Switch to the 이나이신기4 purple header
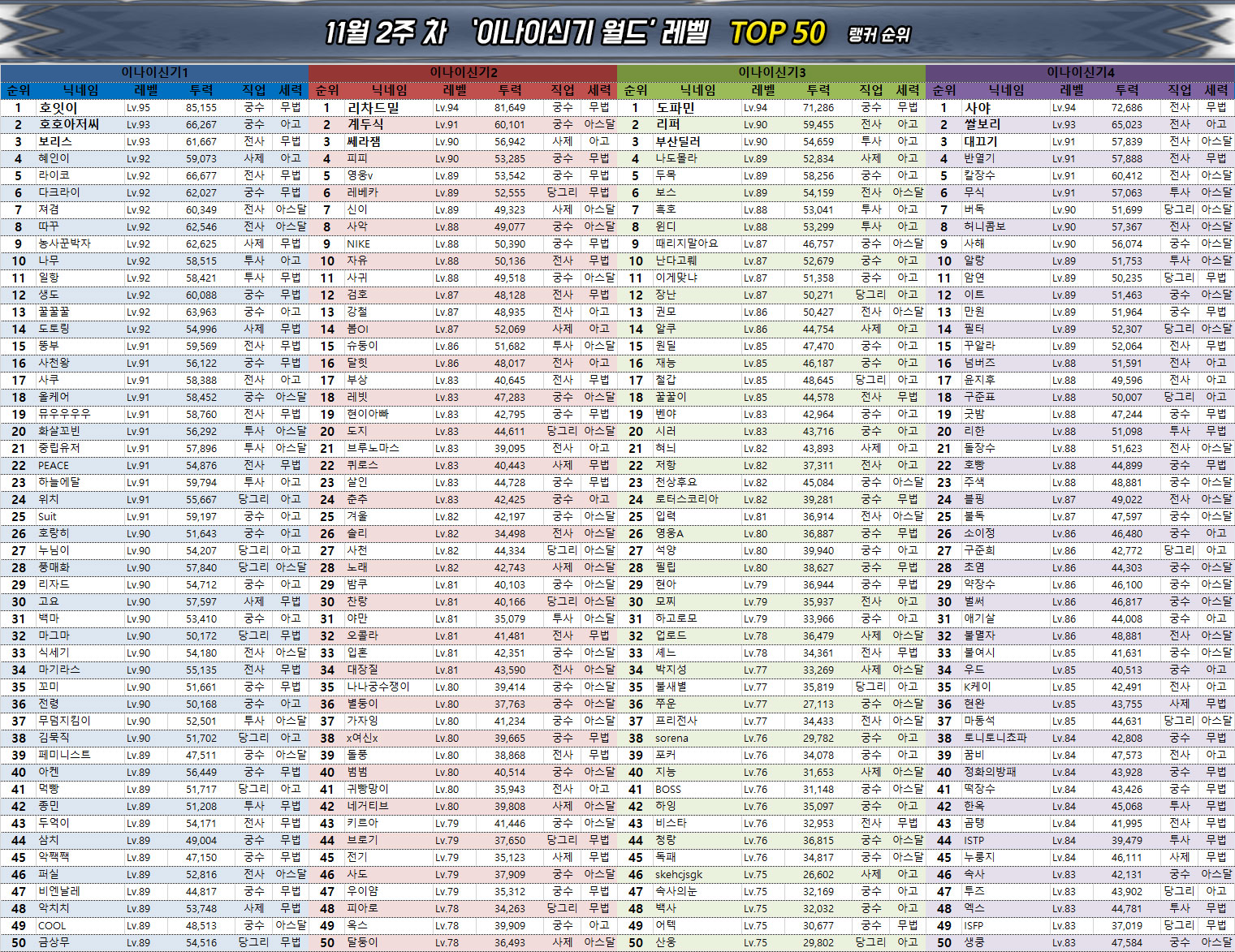The height and width of the screenshot is (952, 1235). click(x=1080, y=72)
